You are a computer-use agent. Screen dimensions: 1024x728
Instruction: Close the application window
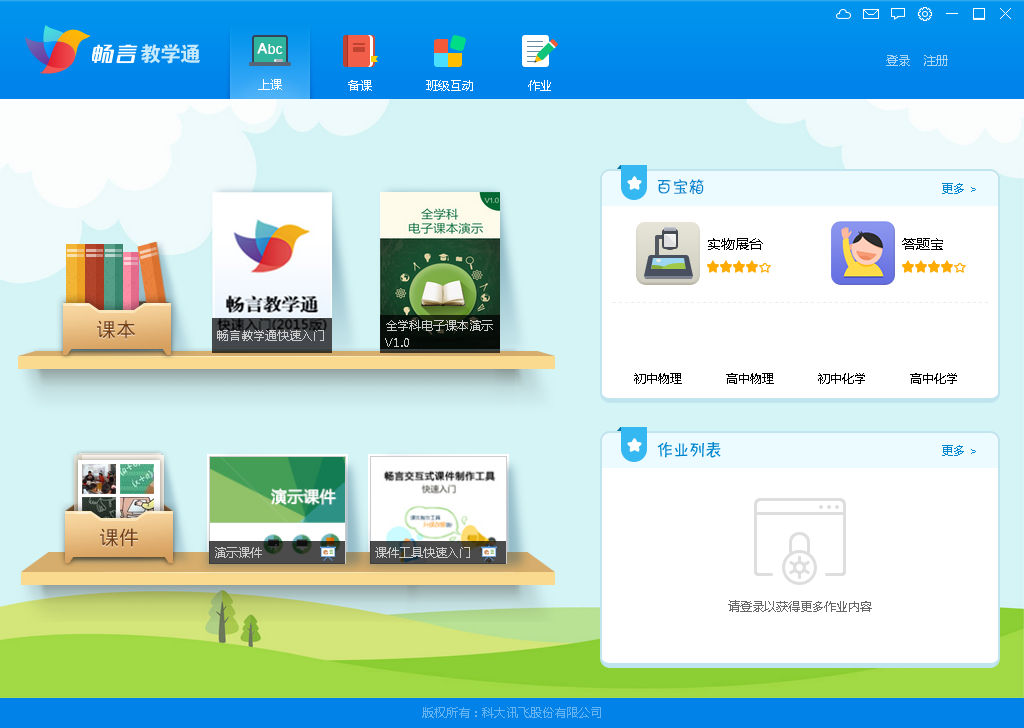[x=1006, y=14]
